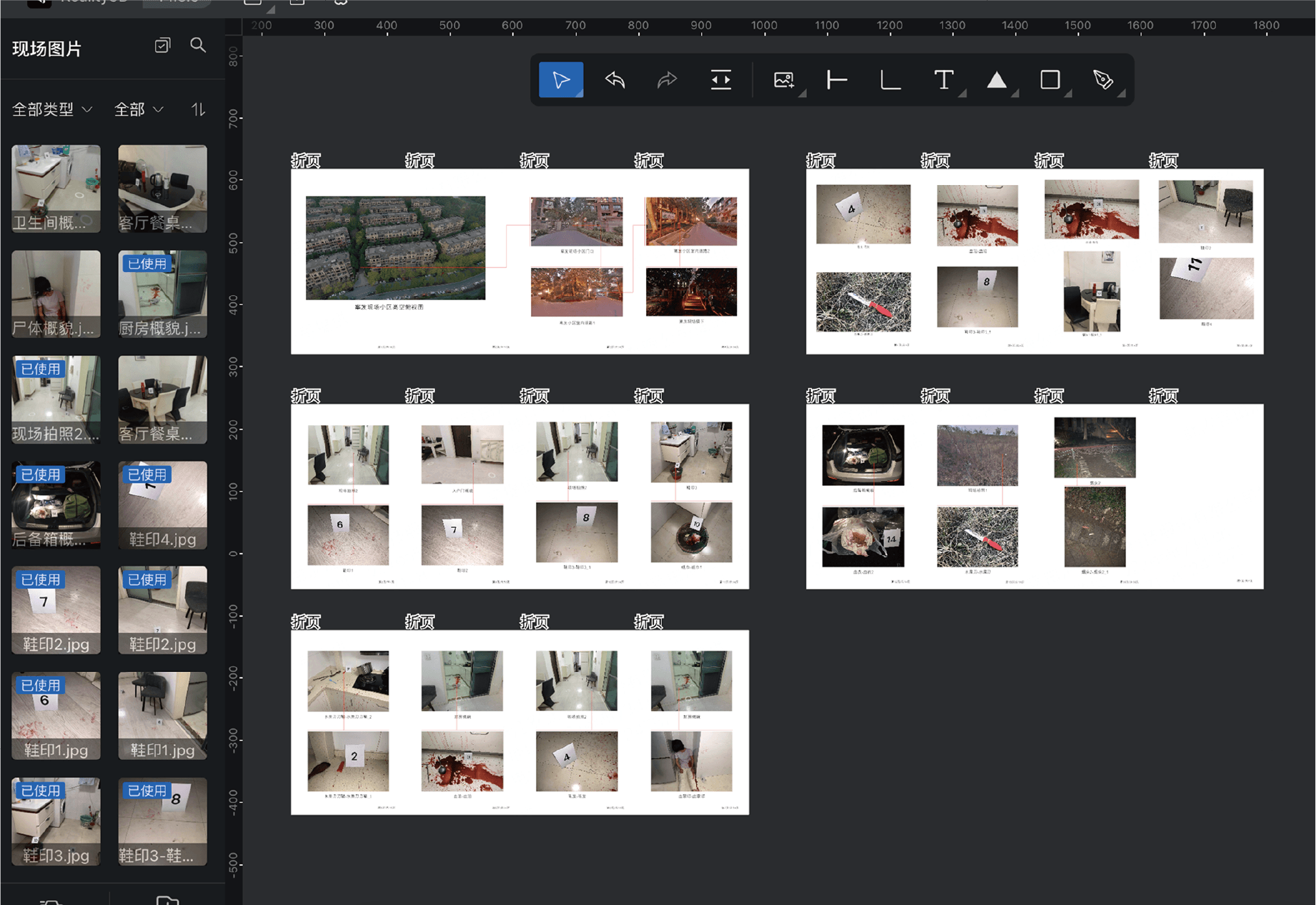
Task: Click the first 折页 label above aerial page
Action: click(x=306, y=160)
